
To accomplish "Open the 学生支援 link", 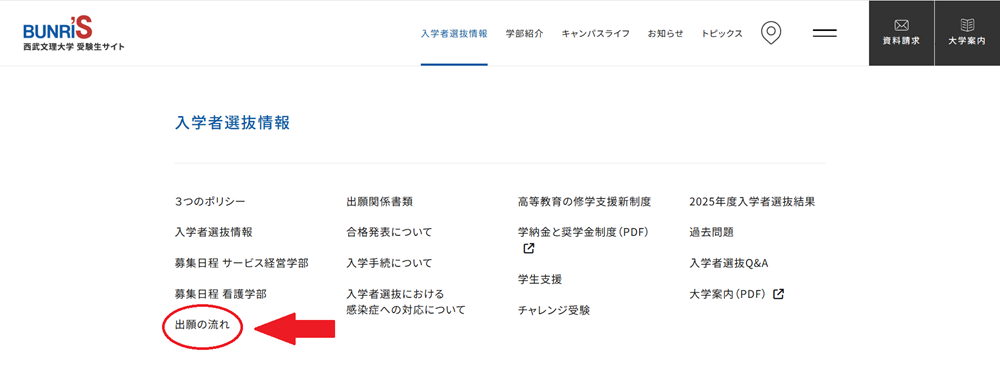I will pyautogui.click(x=540, y=279).
